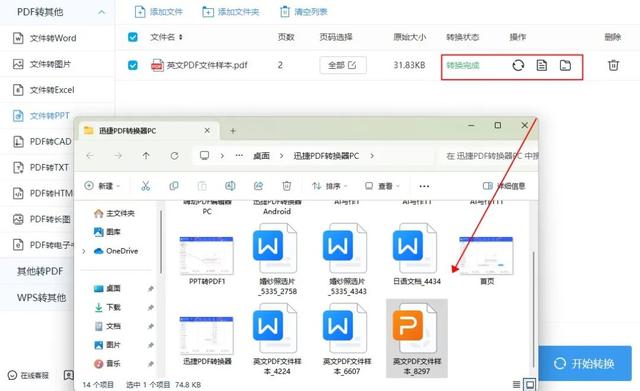Click the open output folder icon
640x391 pixels.
pos(565,65)
